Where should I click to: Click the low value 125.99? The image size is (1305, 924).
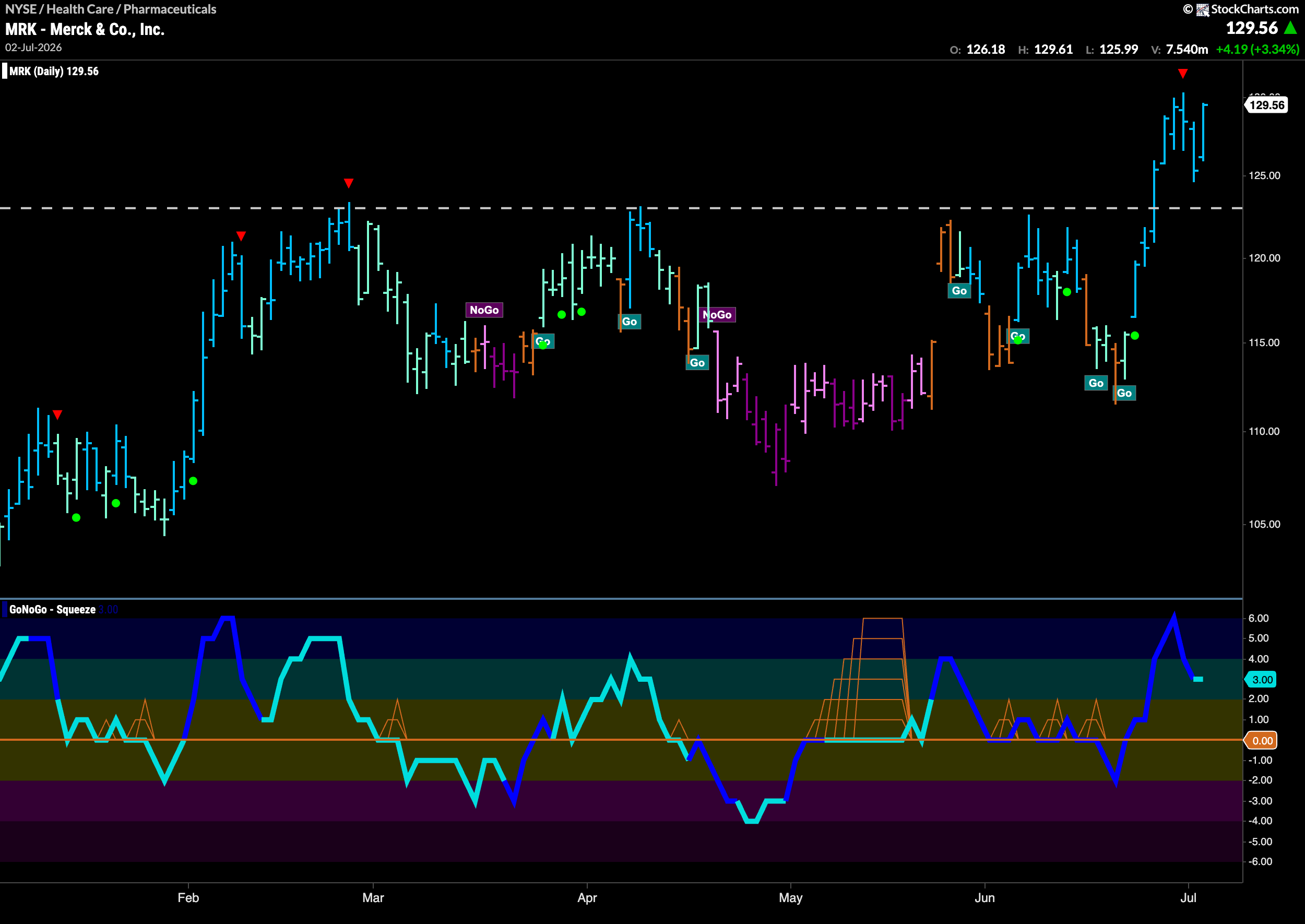(1119, 50)
